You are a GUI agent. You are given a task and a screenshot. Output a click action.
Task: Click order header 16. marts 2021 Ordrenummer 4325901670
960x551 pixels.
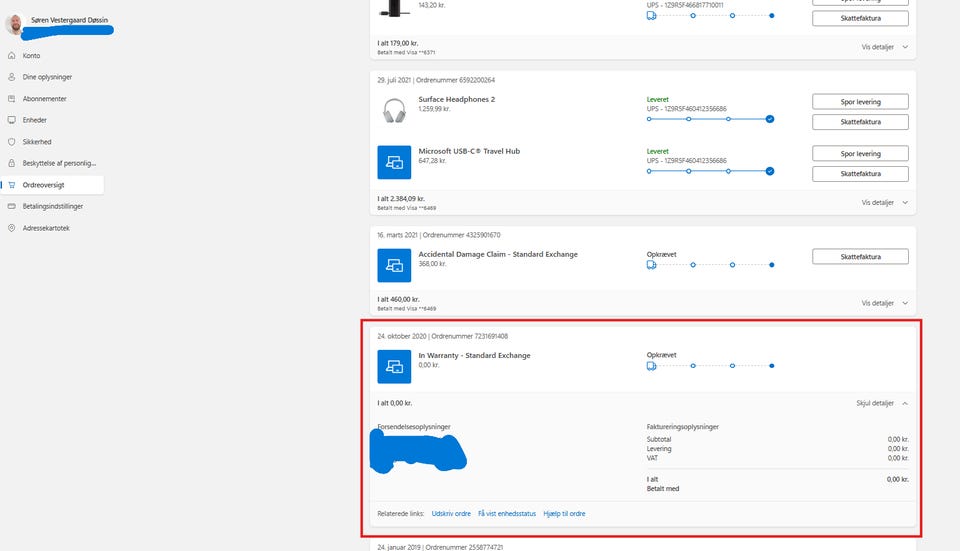coord(438,235)
